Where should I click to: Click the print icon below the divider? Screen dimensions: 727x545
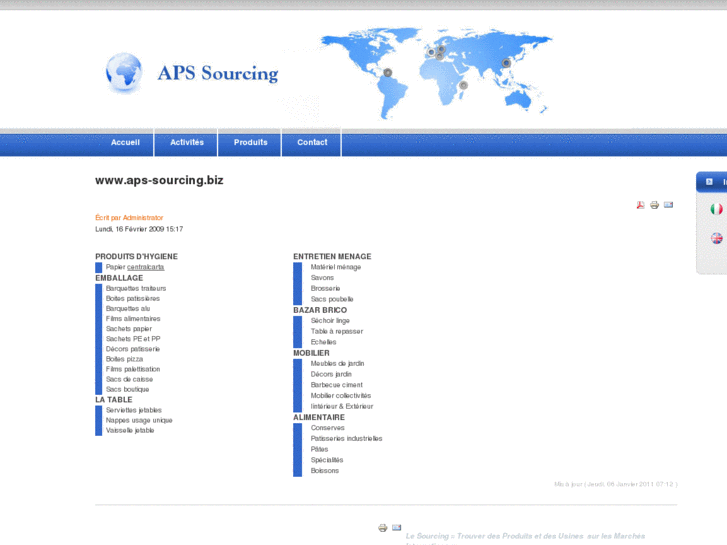pos(383,528)
